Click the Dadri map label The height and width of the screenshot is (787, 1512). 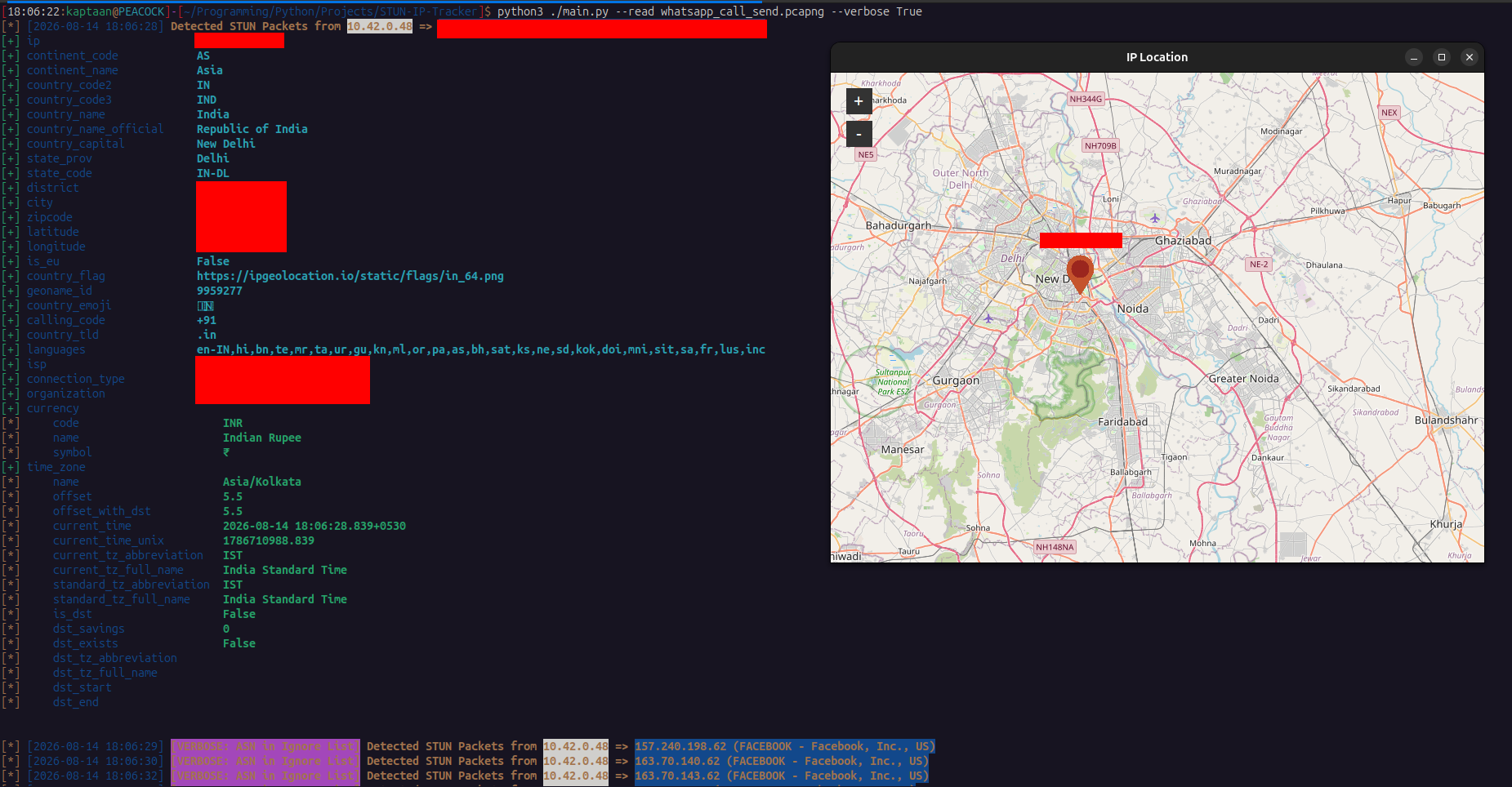click(x=1268, y=320)
